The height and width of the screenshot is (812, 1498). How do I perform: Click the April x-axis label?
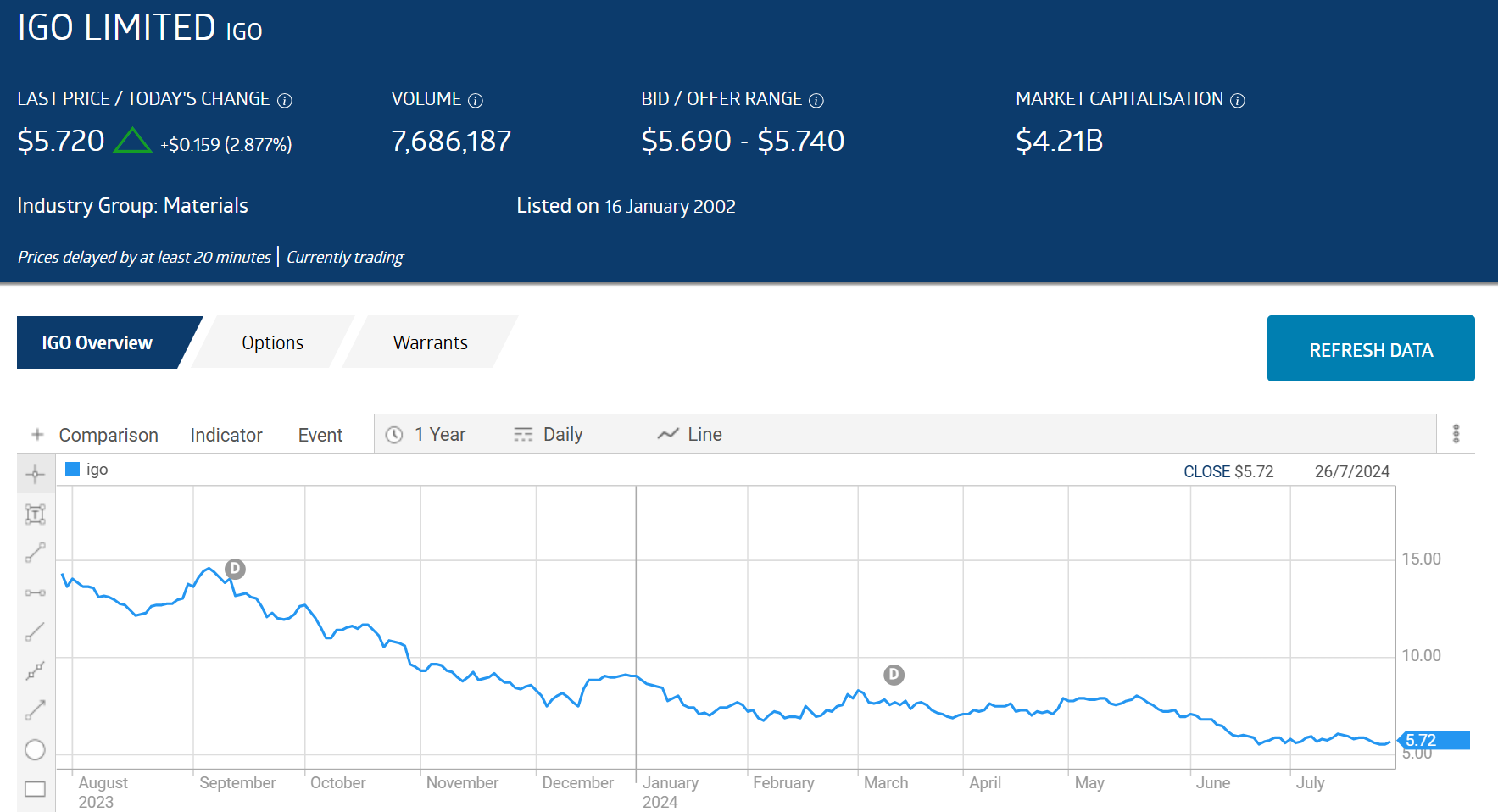coord(985,782)
